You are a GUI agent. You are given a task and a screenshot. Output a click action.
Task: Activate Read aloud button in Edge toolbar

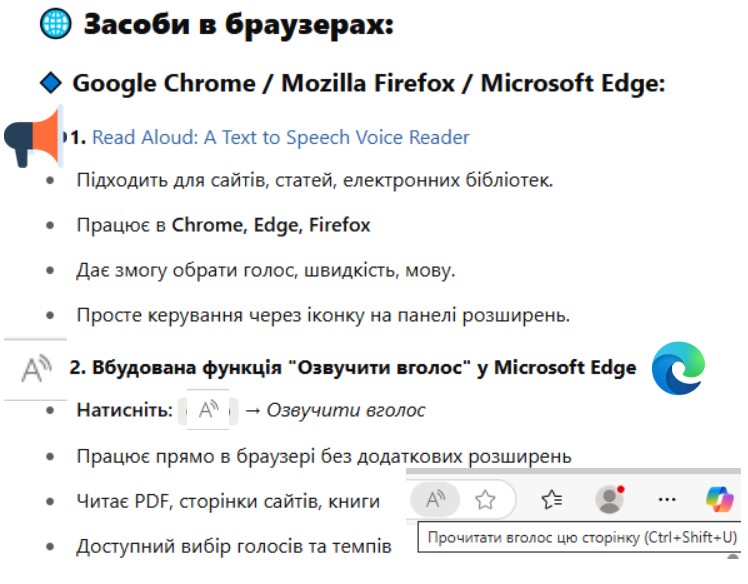pos(435,500)
